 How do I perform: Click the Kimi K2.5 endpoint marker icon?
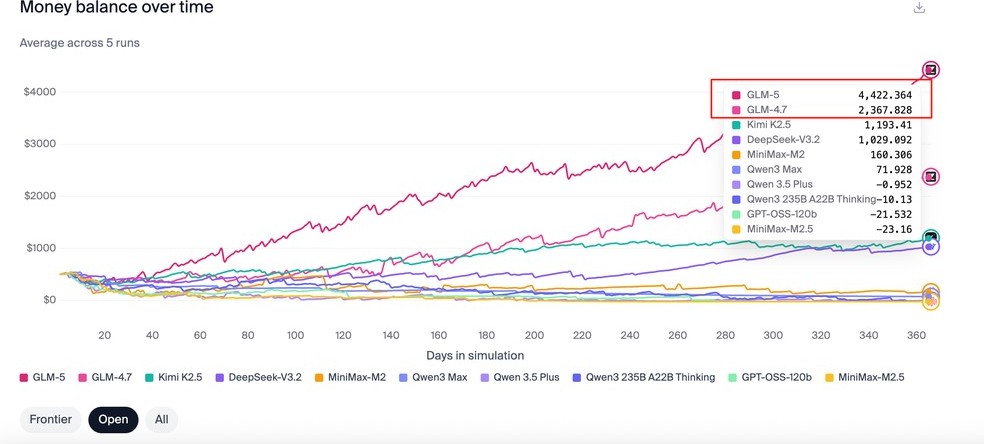coord(931,238)
